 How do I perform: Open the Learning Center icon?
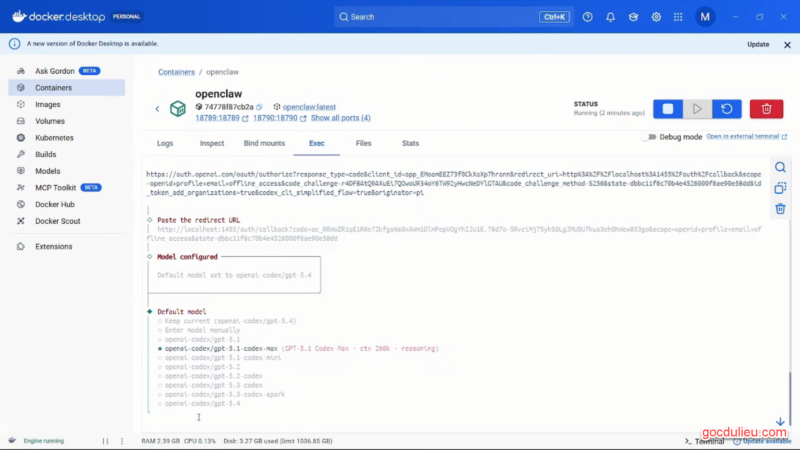[x=632, y=17]
